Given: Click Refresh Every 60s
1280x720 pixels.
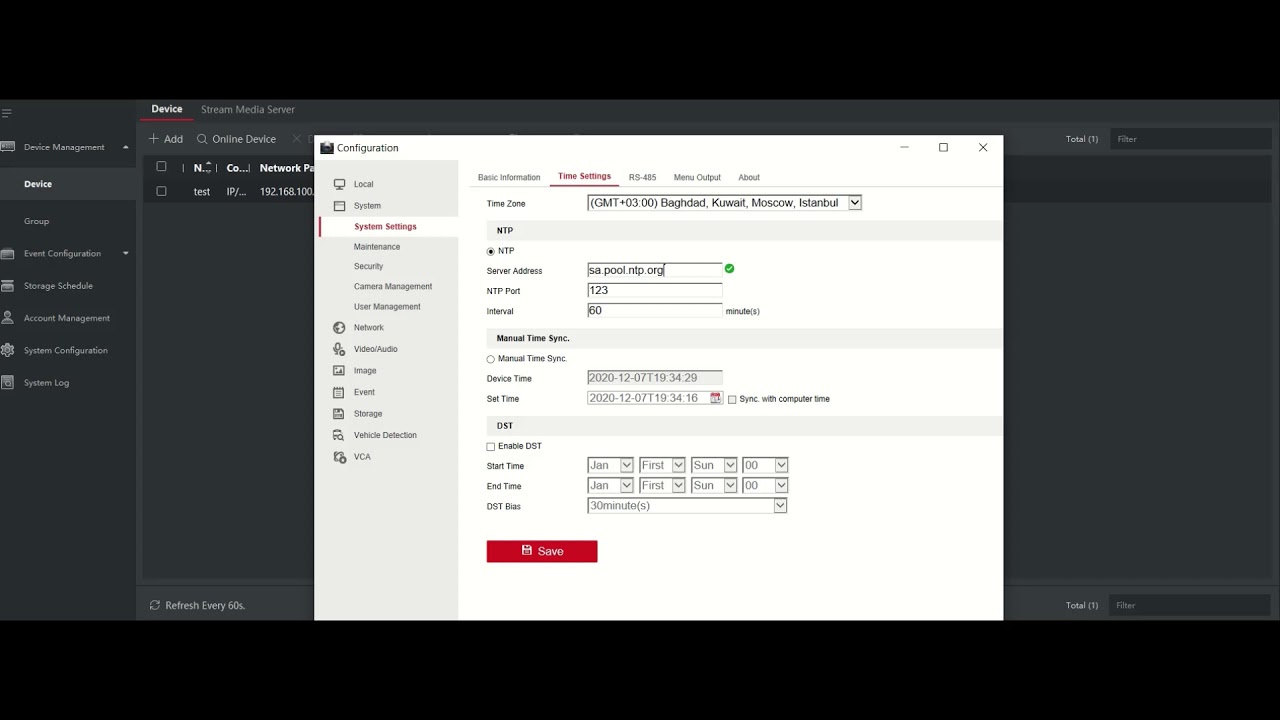Looking at the screenshot, I should tap(197, 605).
